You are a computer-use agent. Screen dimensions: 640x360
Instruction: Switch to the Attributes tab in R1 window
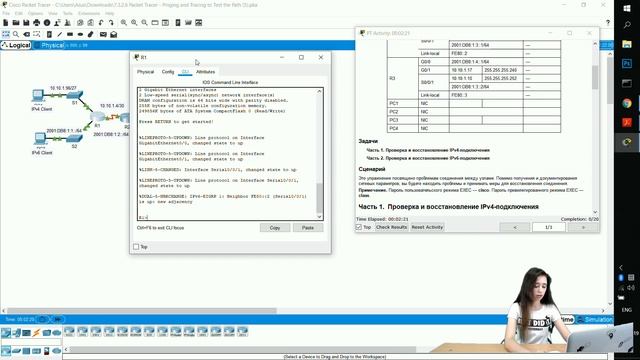click(x=205, y=72)
